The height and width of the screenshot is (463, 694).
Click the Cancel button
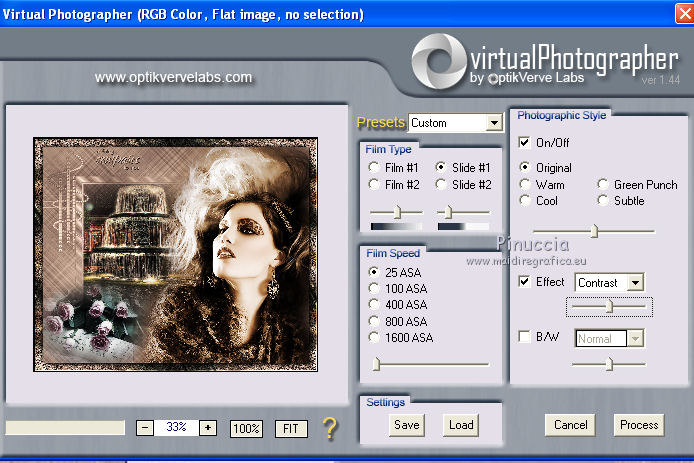[x=570, y=425]
